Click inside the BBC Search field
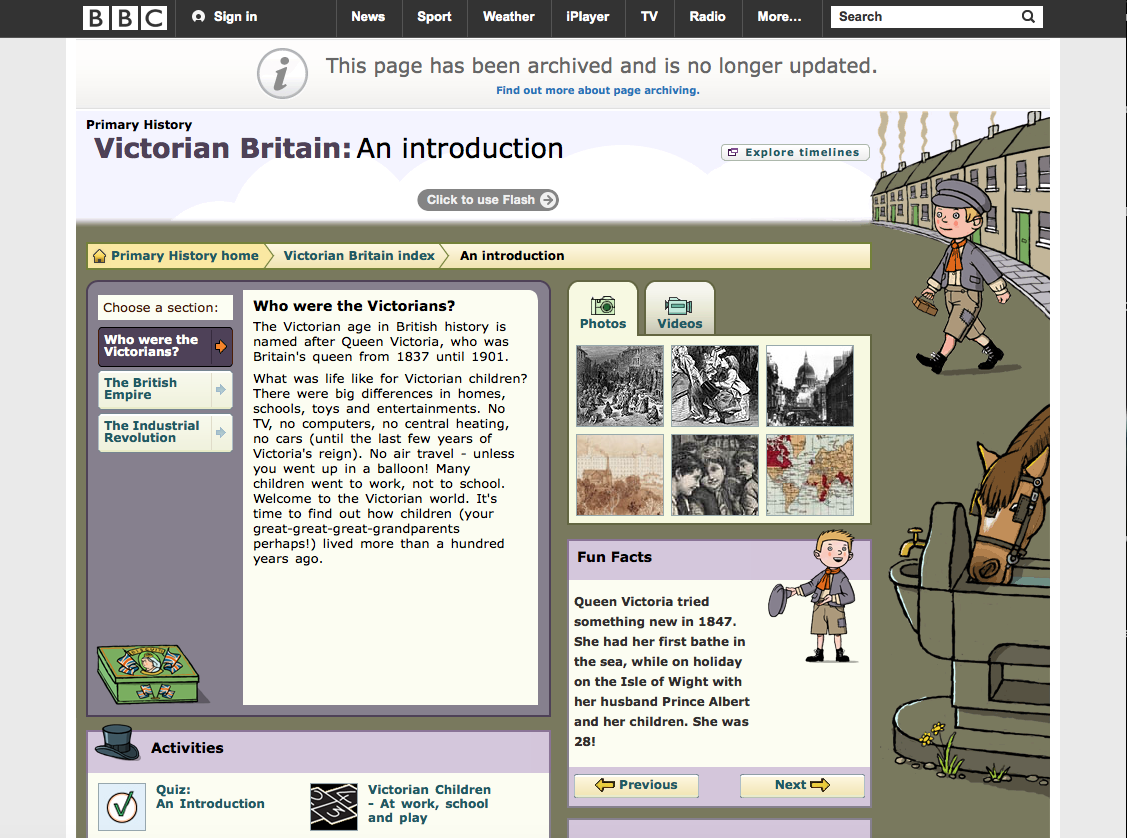Image resolution: width=1127 pixels, height=838 pixels. pyautogui.click(x=920, y=17)
